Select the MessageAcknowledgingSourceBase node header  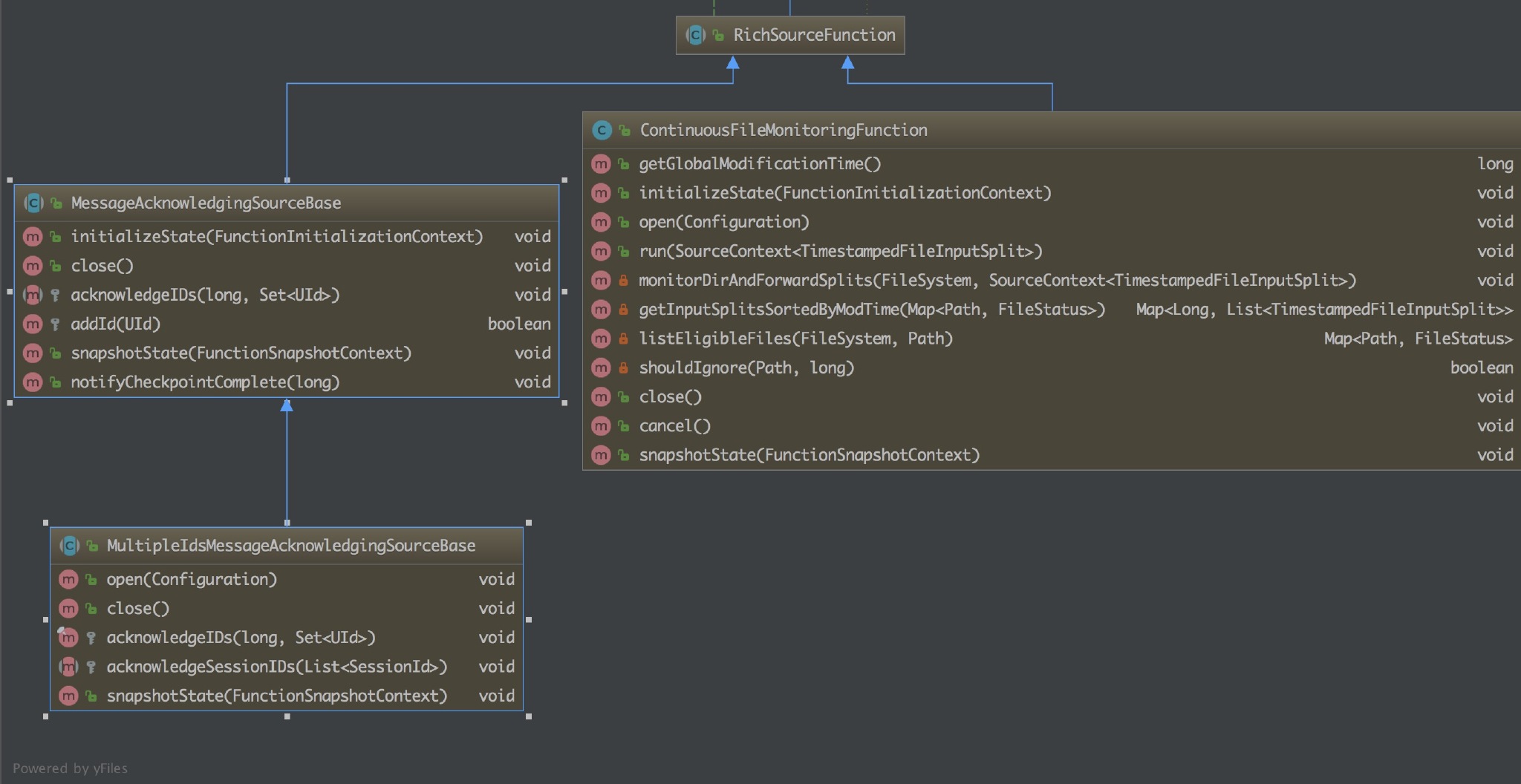tap(206, 203)
